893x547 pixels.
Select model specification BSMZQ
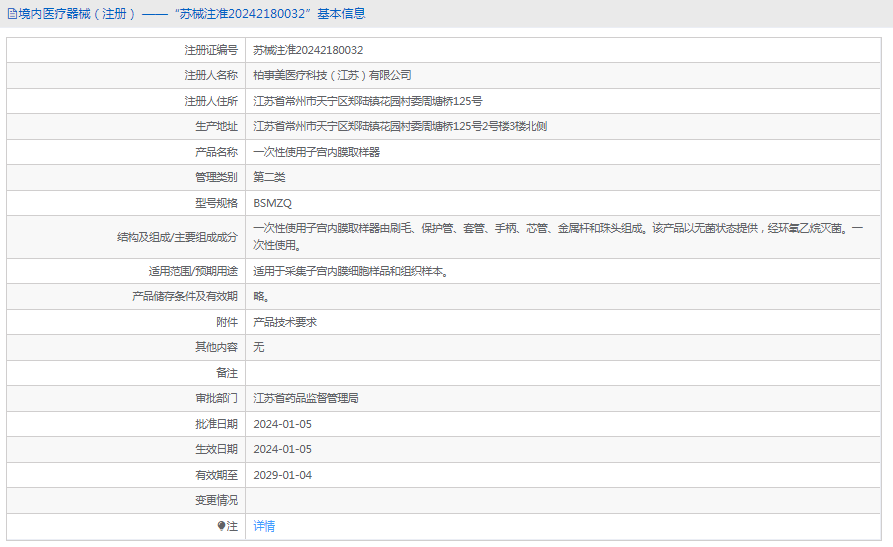tap(272, 203)
